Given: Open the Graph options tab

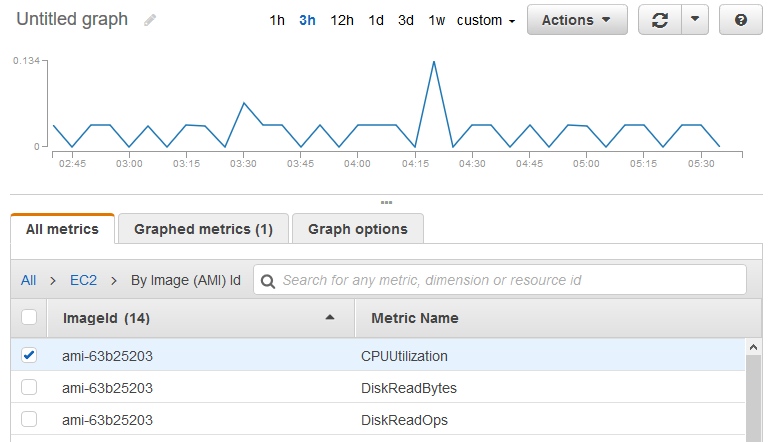Looking at the screenshot, I should [x=357, y=229].
